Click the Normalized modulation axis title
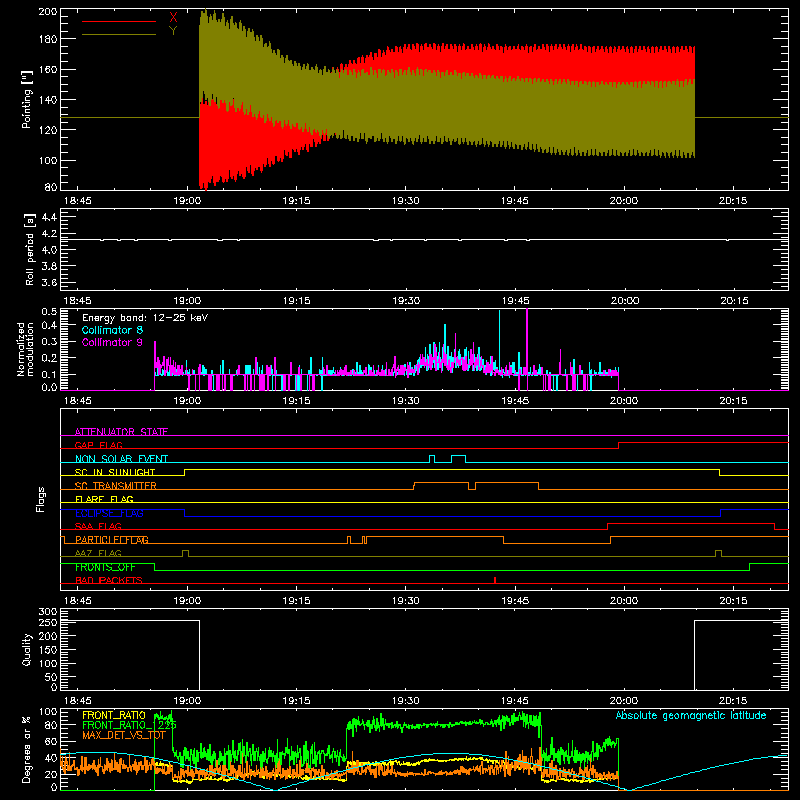 tap(26, 349)
